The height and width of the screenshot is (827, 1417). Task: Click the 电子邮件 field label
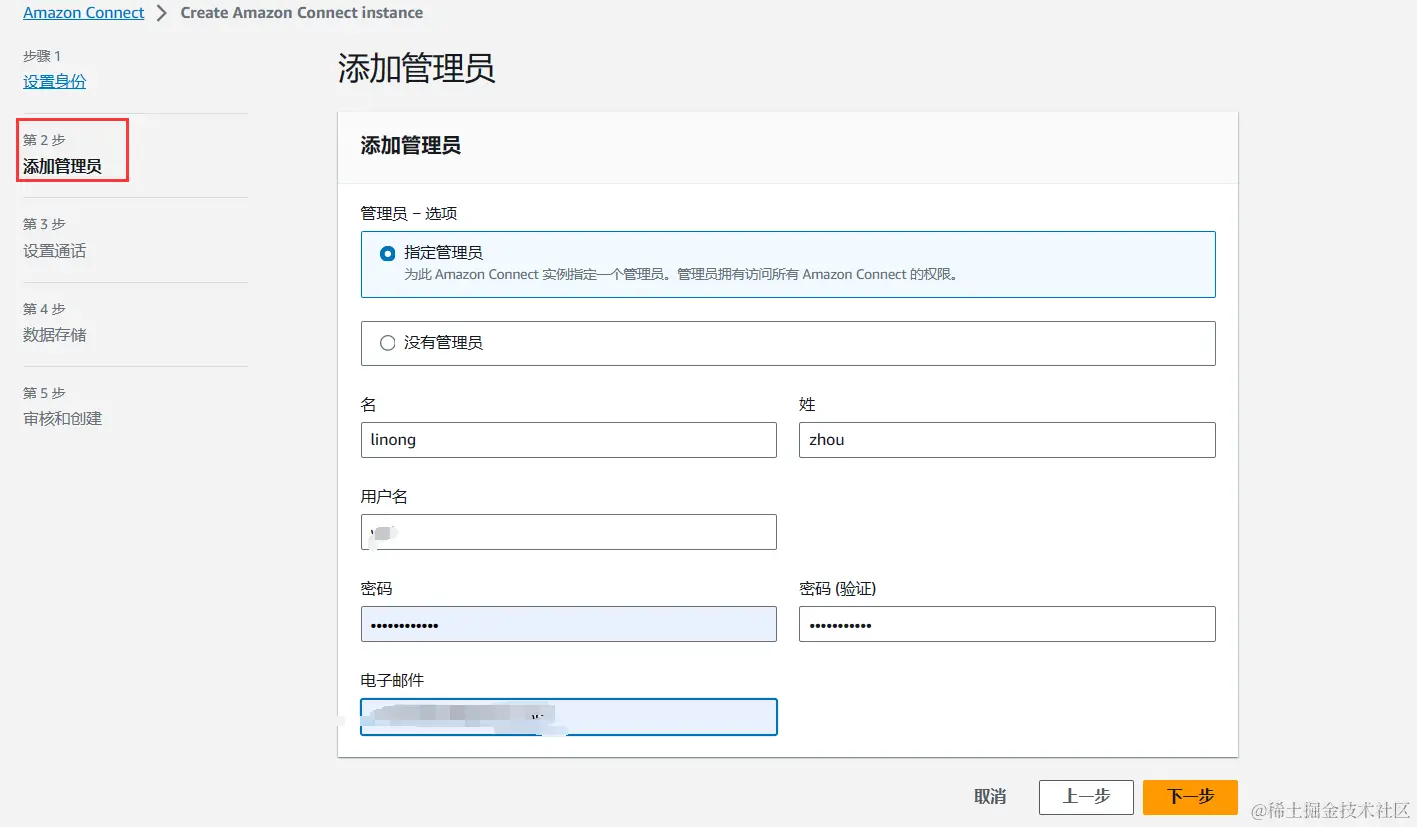tap(392, 680)
